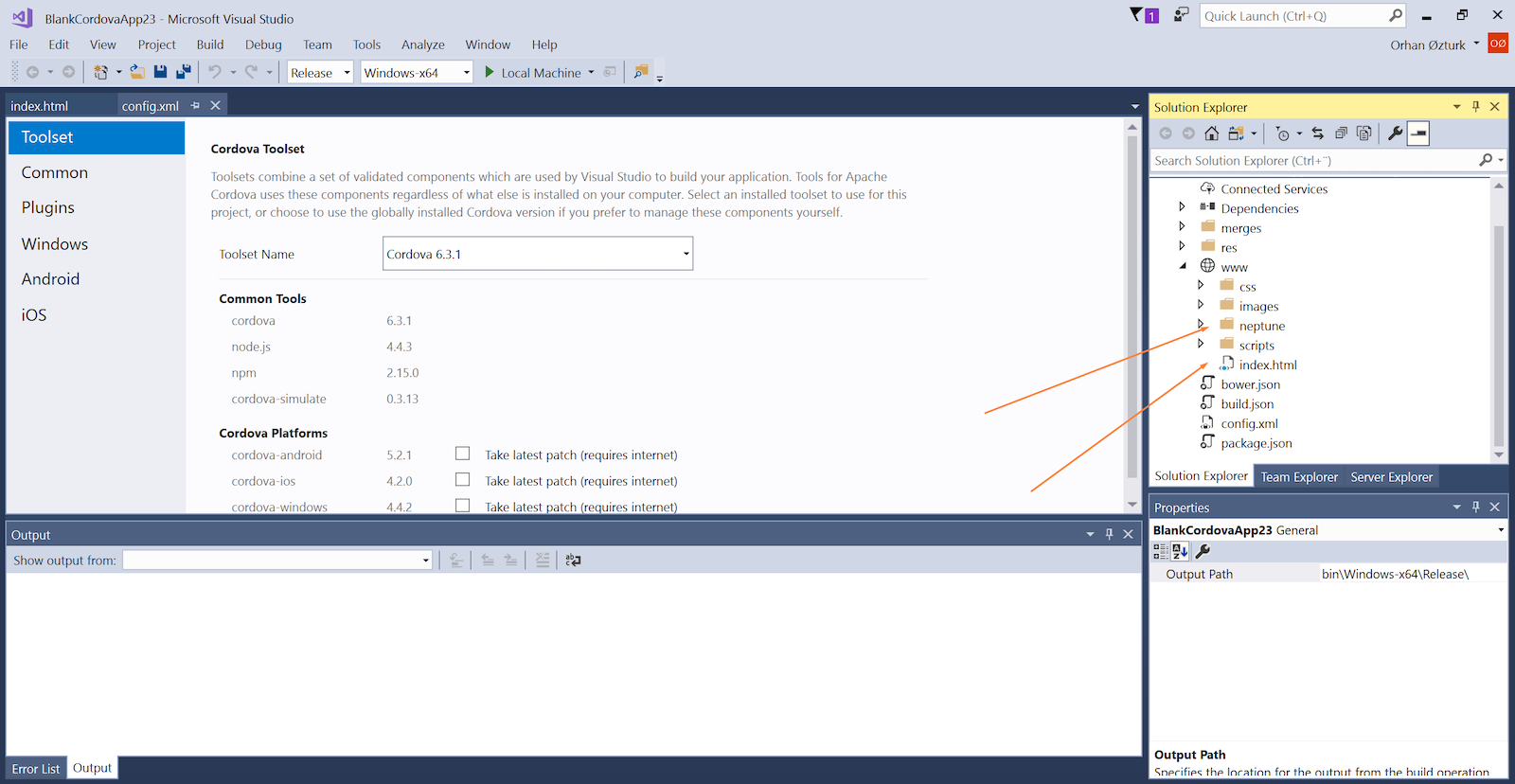
Task: Switch to the Server Explorer tab
Action: (x=1392, y=477)
